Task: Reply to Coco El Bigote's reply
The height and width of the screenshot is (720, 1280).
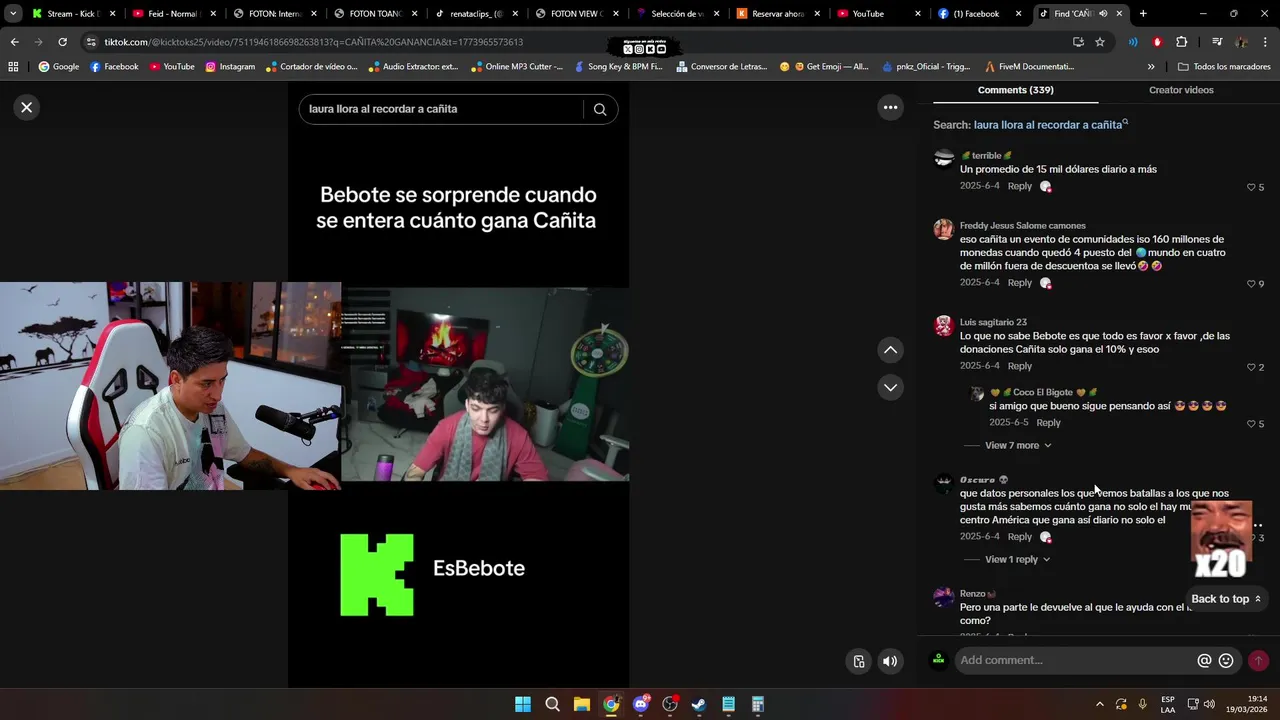Action: tap(1048, 423)
